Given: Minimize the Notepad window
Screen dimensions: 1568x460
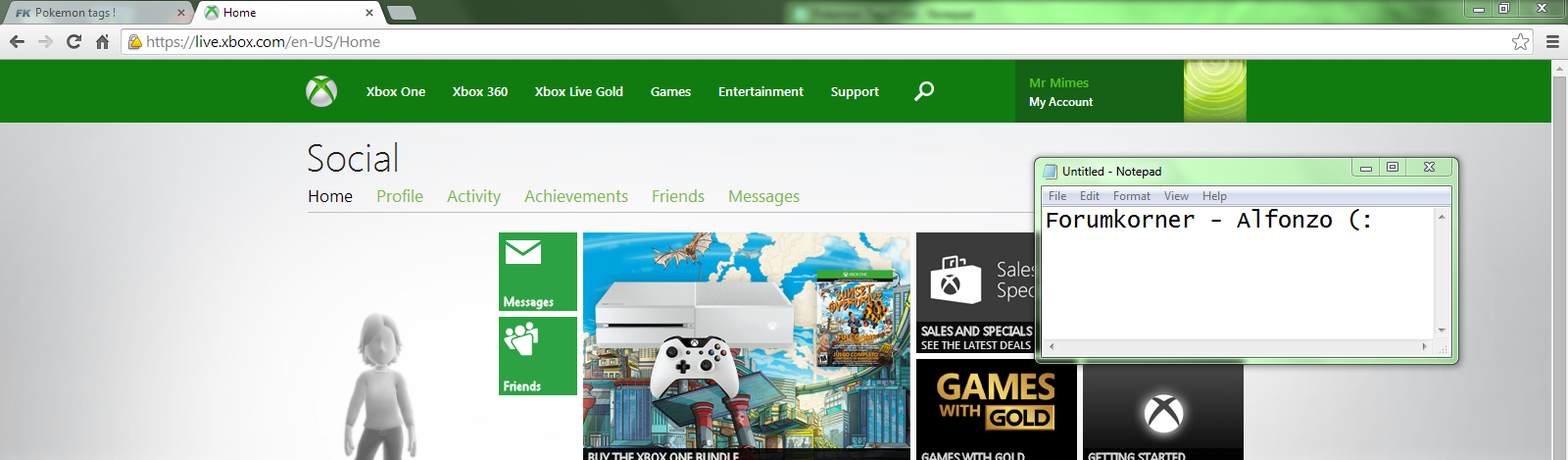Looking at the screenshot, I should (1365, 169).
